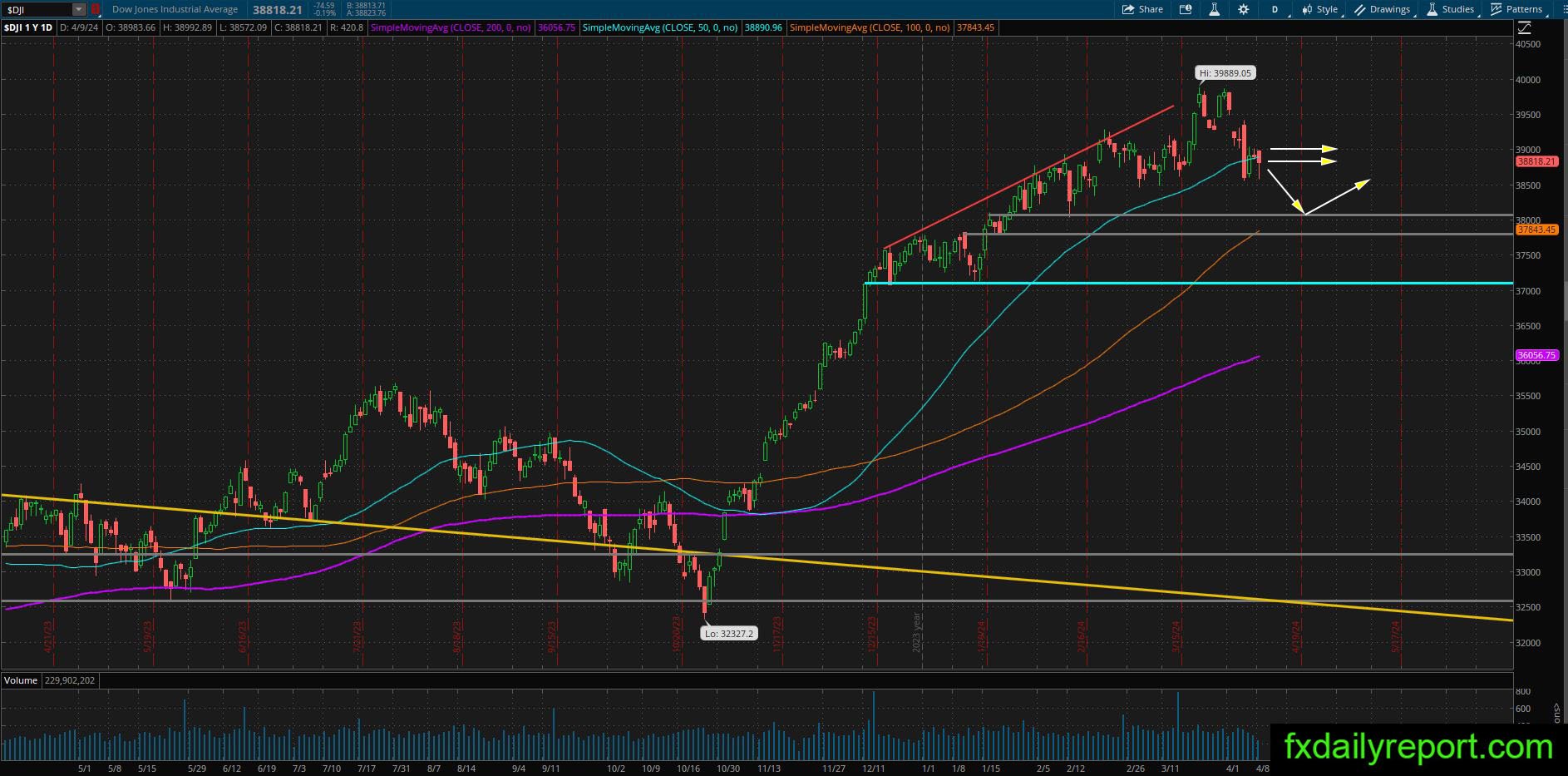Click the Hi: 39889.05 price bubble
This screenshot has width=1568, height=776.
click(1225, 73)
